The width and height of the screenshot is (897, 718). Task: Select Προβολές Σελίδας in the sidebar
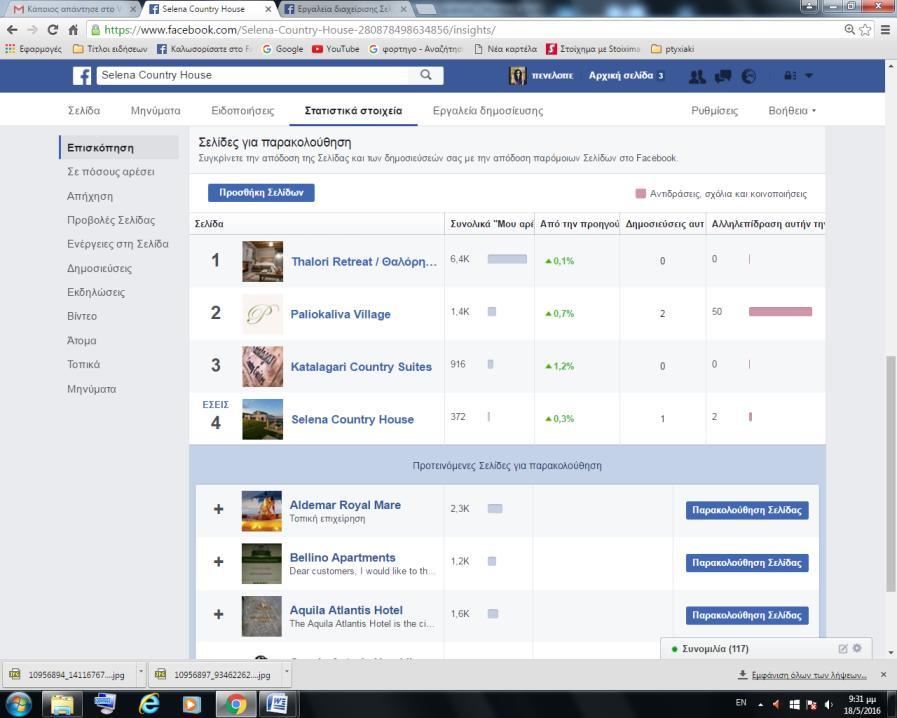[x=111, y=220]
